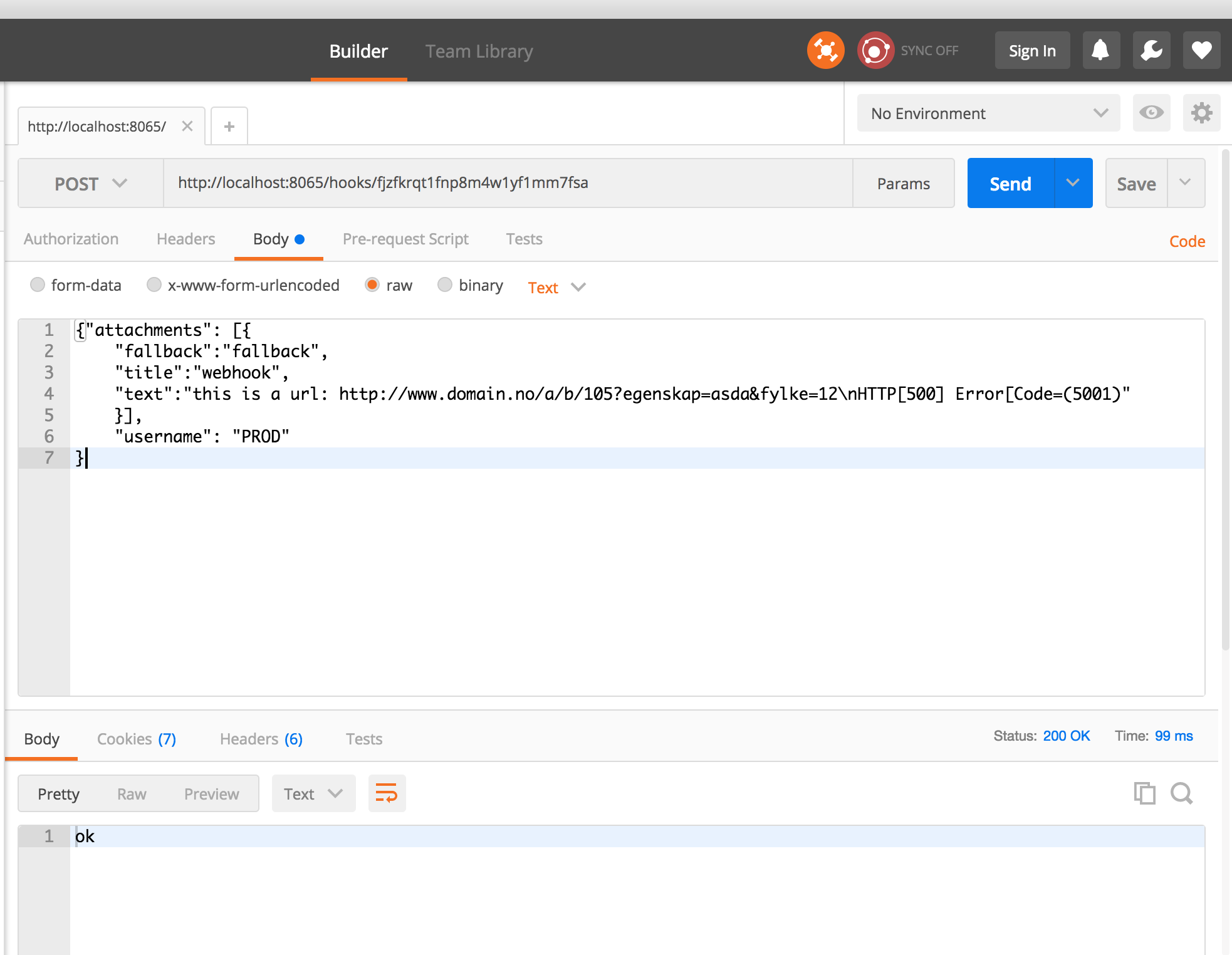
Task: Select the x-www-form-urlencoded radio option
Action: tap(154, 284)
